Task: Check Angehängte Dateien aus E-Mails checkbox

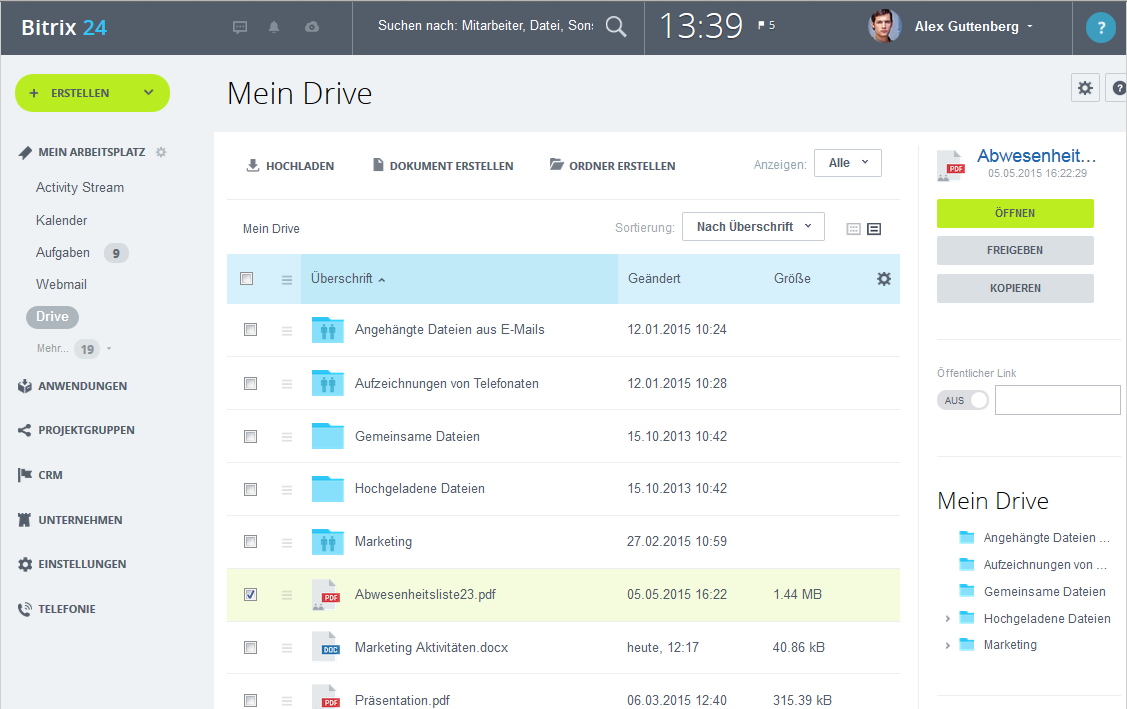Action: [x=250, y=329]
